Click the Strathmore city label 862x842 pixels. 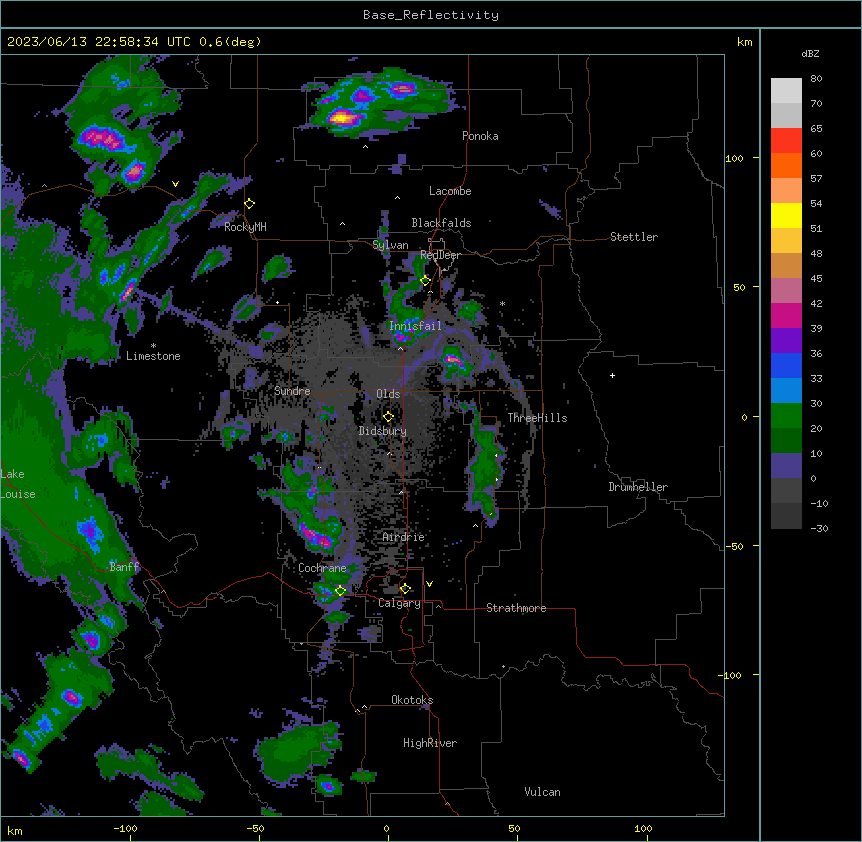(516, 608)
